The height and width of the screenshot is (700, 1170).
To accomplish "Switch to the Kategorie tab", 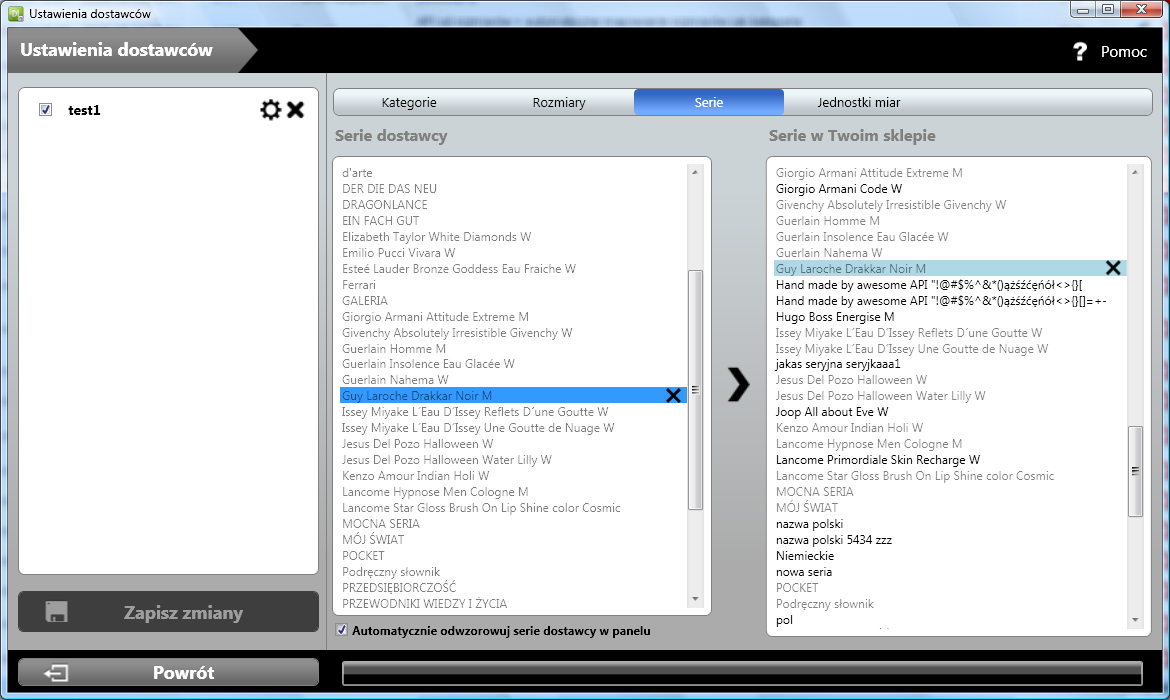I will click(x=409, y=102).
